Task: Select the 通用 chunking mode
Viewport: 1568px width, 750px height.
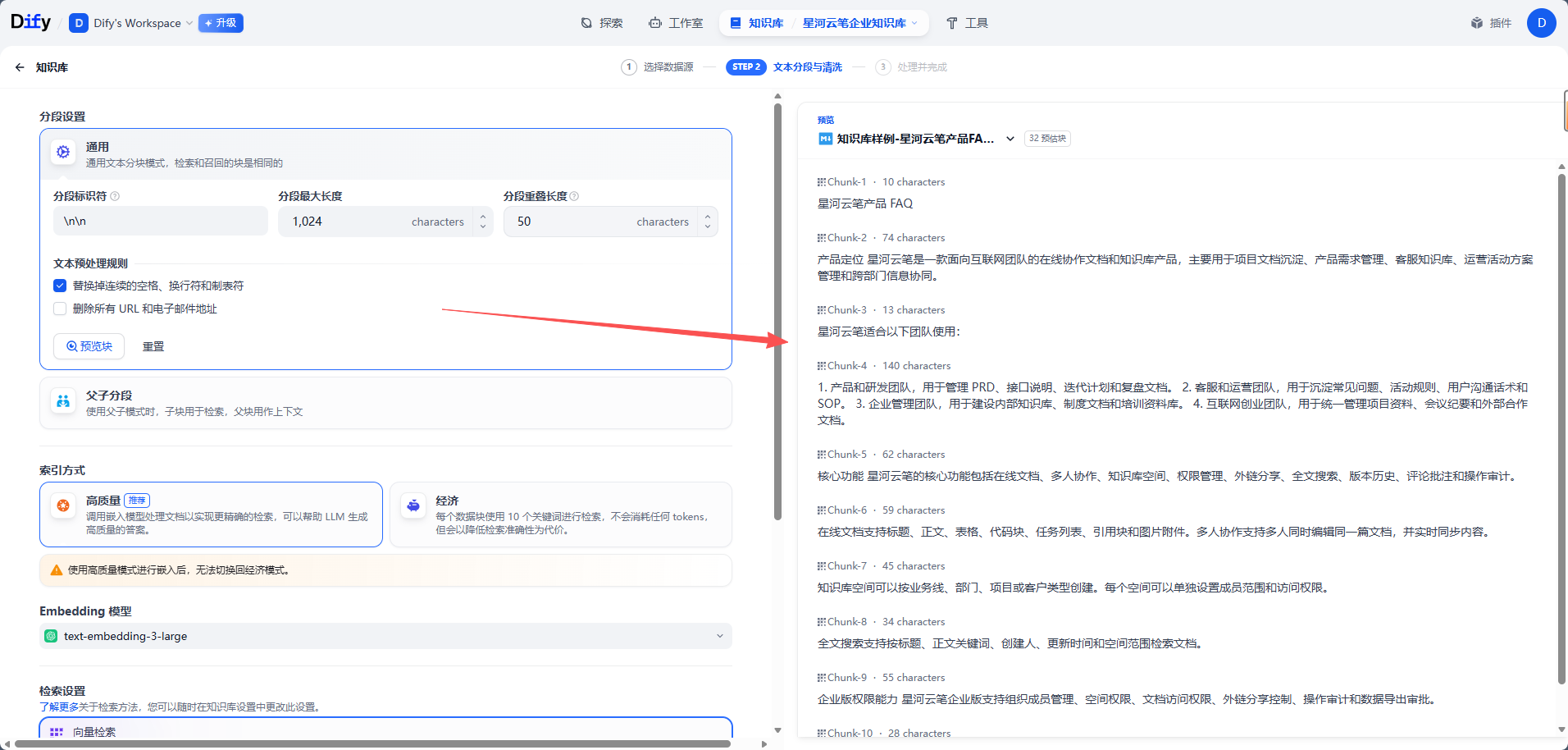Action: (385, 153)
